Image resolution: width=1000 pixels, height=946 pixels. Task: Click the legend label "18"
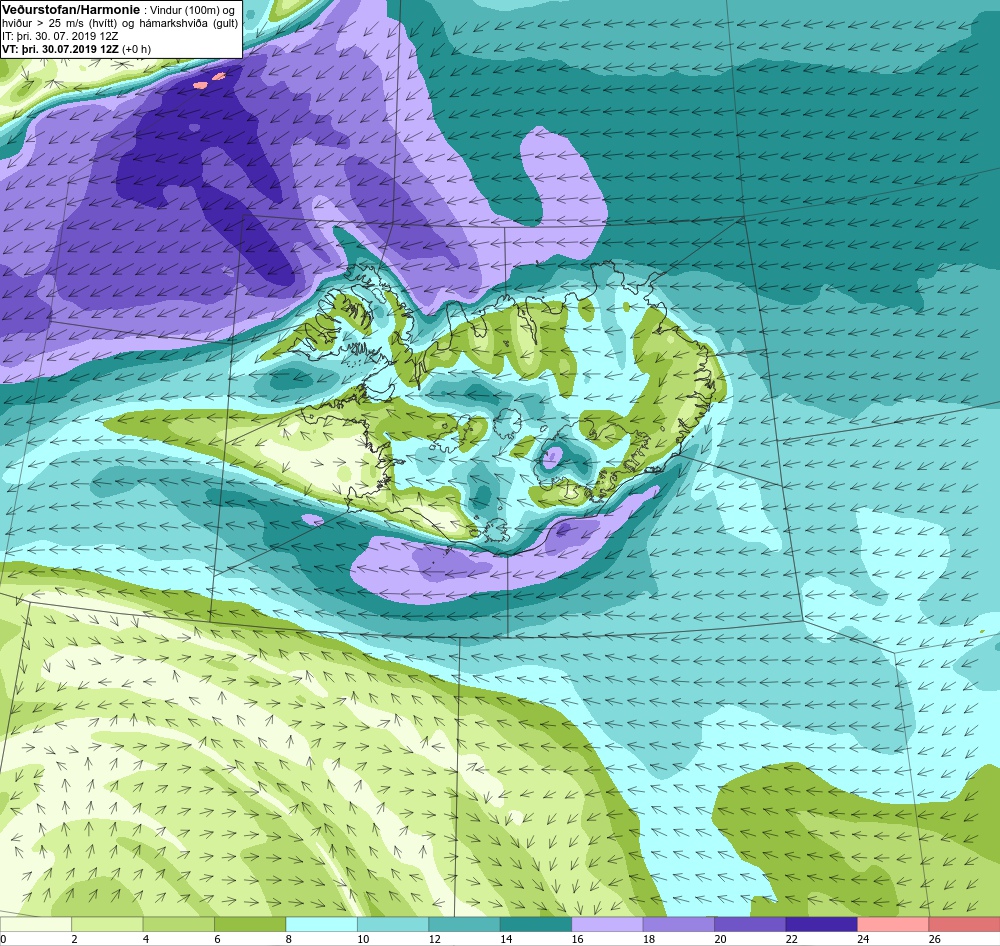[x=649, y=939]
